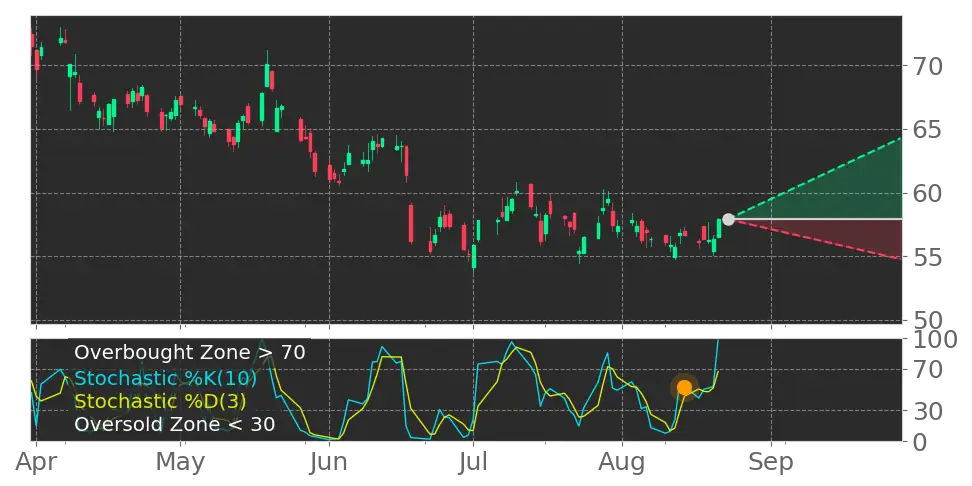Click the 'Sep' month axis label
Image resolution: width=972 pixels, height=486 pixels.
771,462
